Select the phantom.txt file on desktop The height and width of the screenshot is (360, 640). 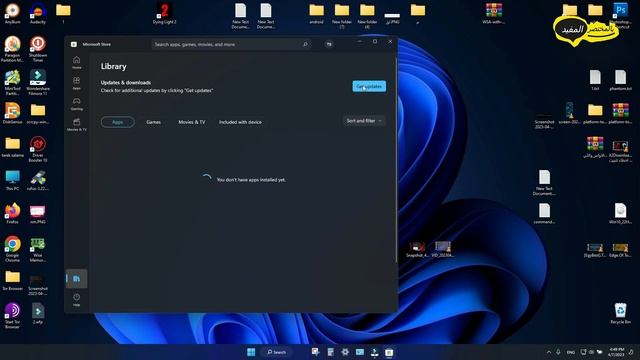620,80
